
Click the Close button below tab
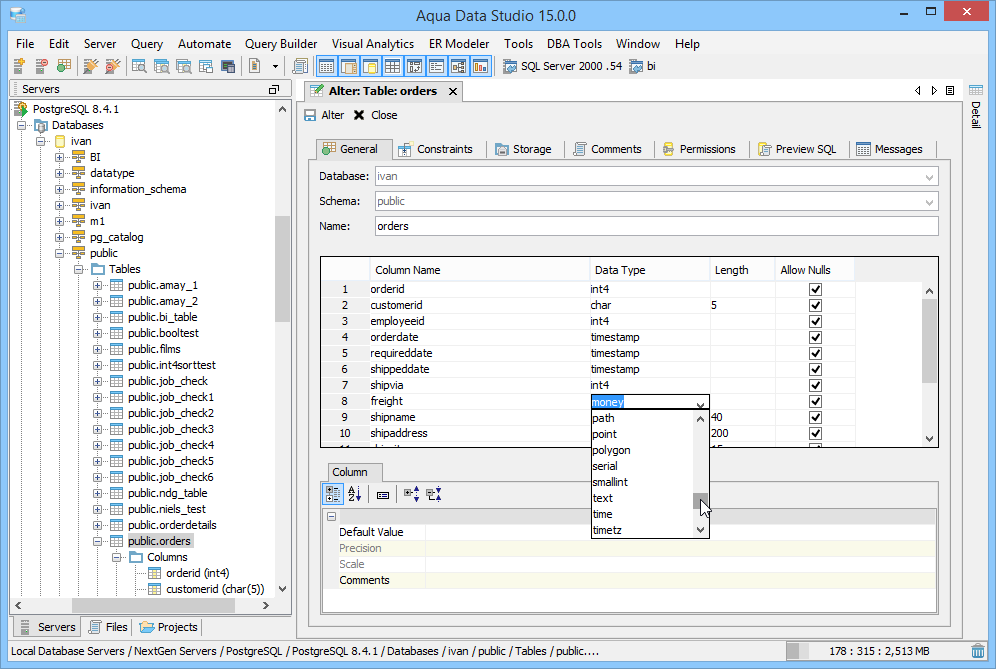point(375,115)
